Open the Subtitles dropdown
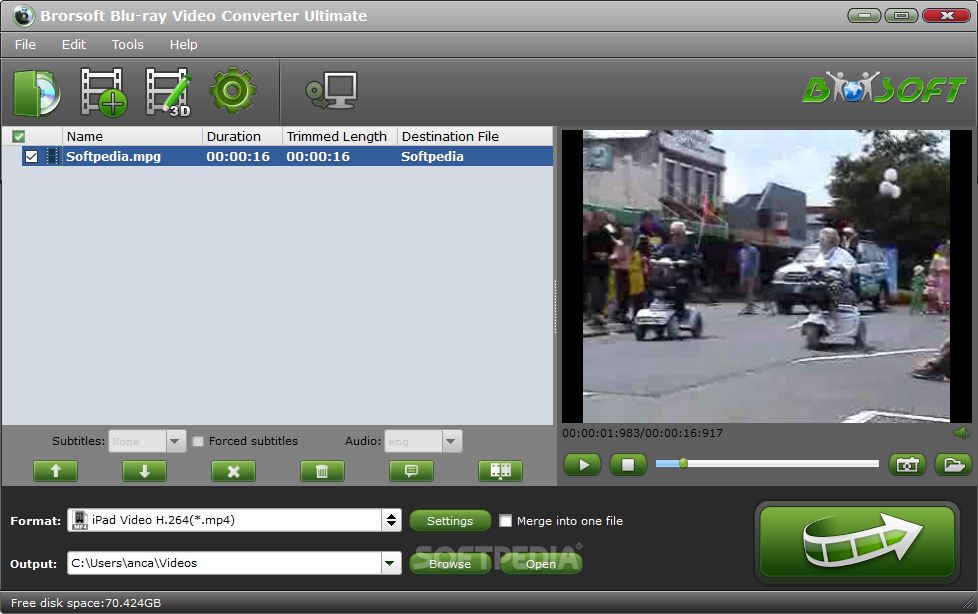 coord(176,441)
